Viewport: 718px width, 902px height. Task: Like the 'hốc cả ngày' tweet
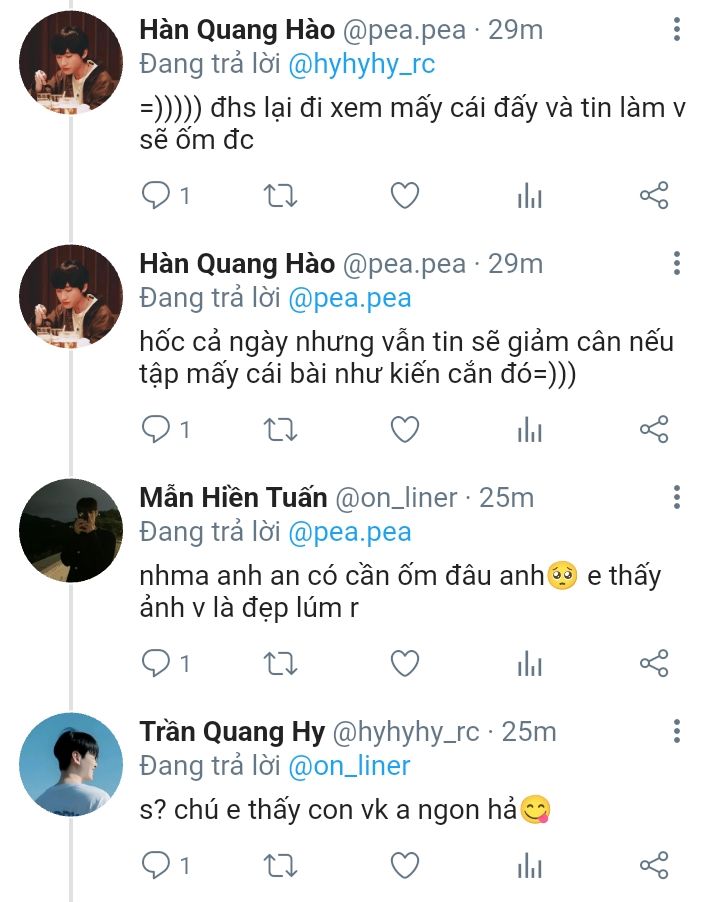(404, 429)
